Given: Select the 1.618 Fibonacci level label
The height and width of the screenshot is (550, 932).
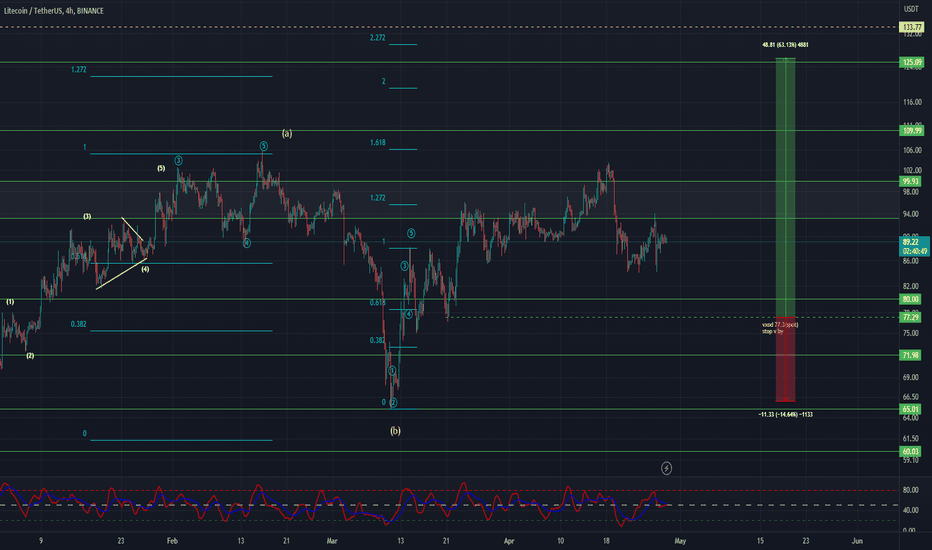Looking at the screenshot, I should 377,143.
